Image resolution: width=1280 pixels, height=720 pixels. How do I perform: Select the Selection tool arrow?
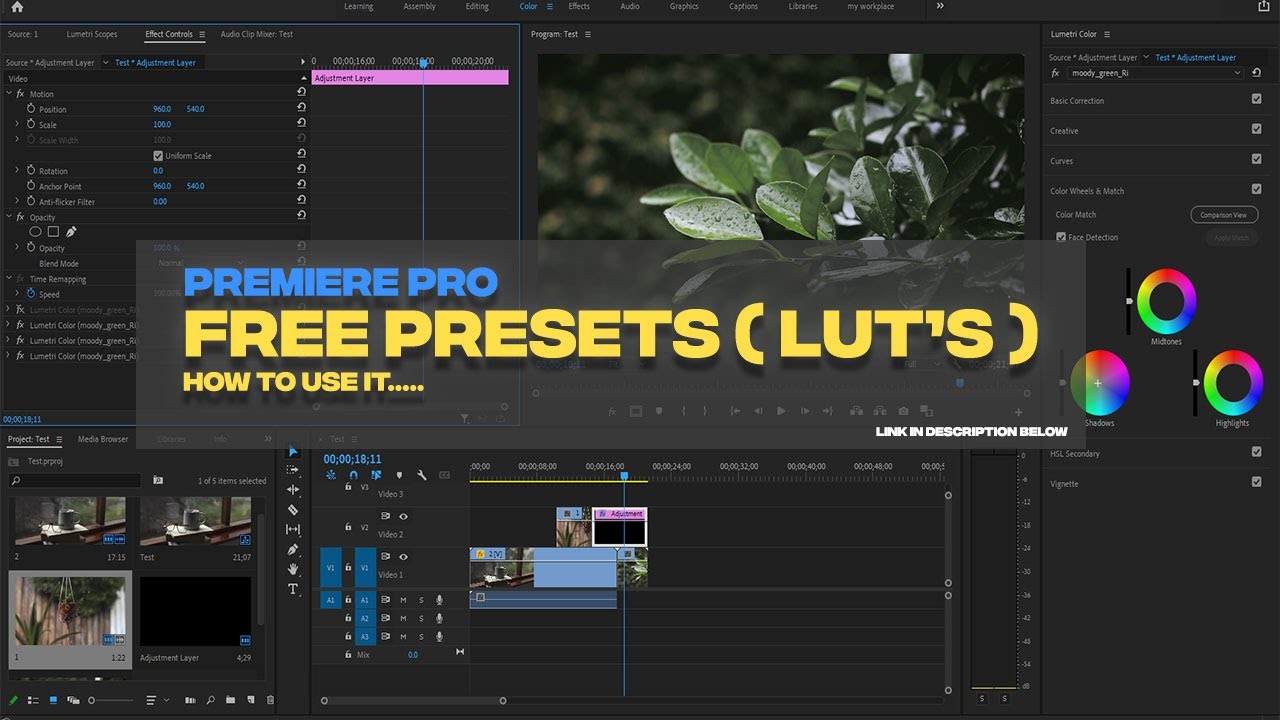tap(293, 451)
